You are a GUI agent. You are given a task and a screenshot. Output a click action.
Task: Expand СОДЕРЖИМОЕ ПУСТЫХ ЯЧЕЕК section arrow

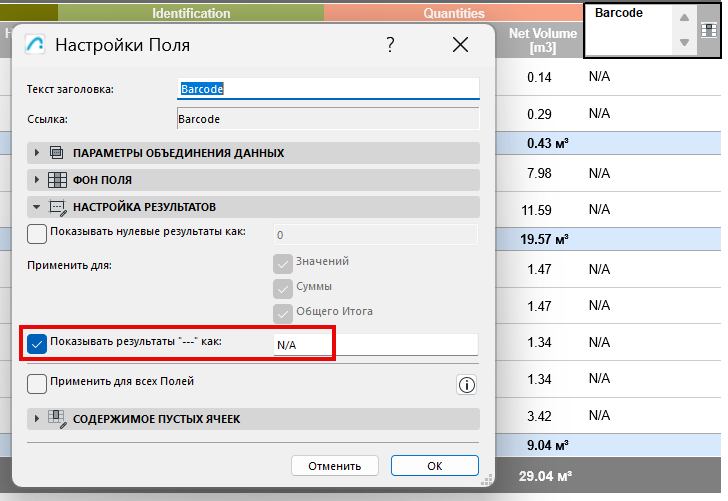(37, 419)
